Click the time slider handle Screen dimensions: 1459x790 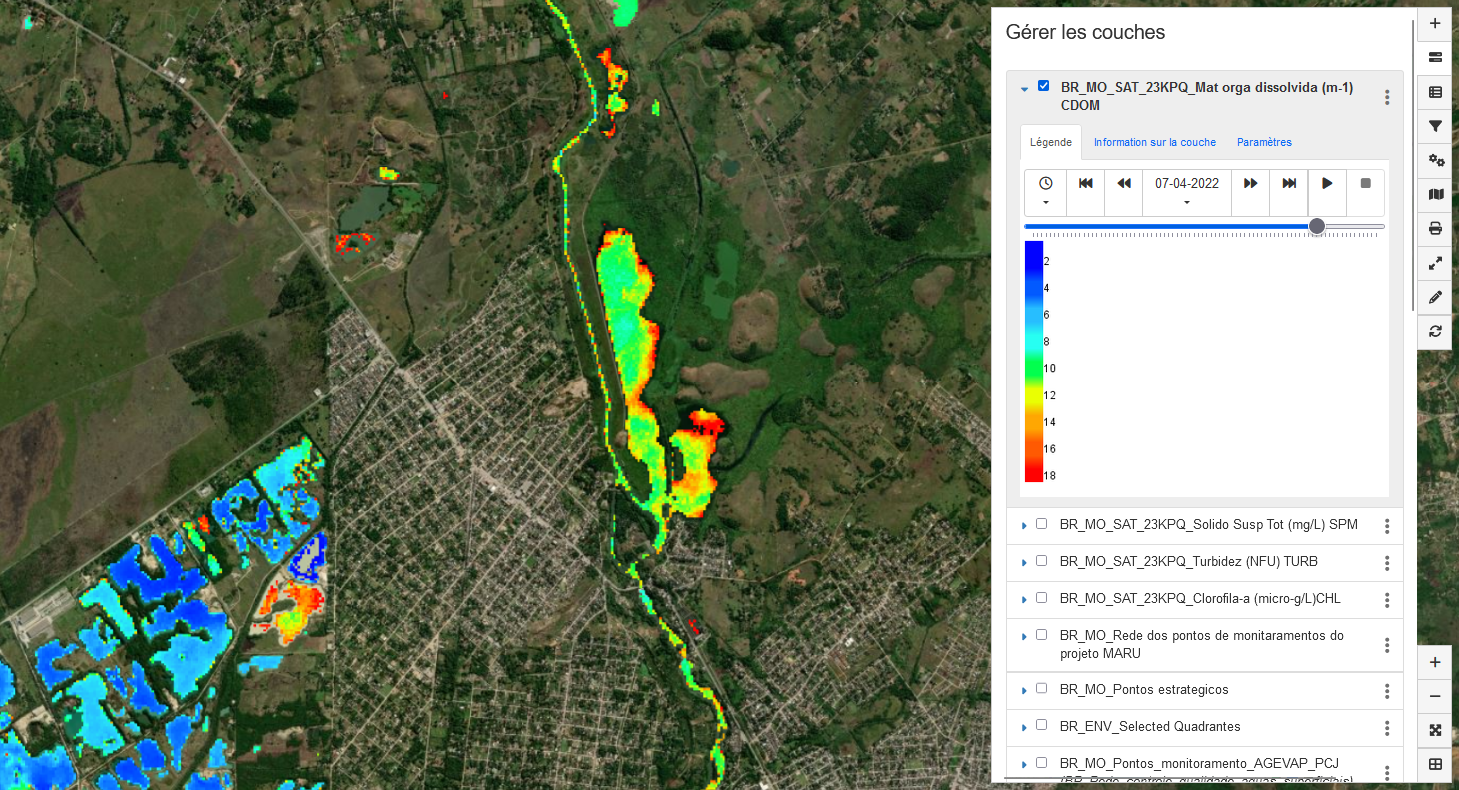click(x=1317, y=227)
